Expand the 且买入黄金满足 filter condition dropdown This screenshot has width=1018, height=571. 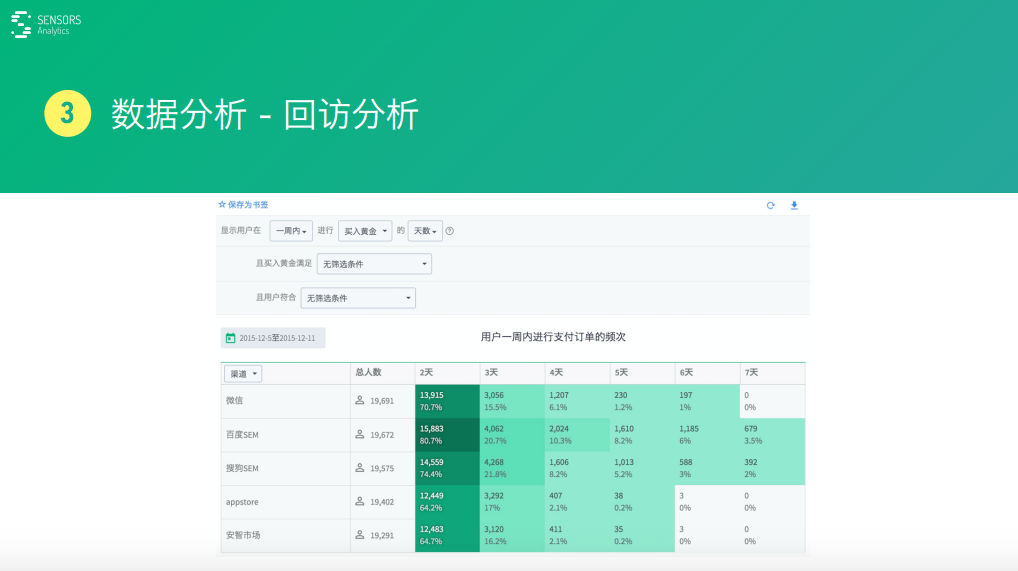[374, 264]
